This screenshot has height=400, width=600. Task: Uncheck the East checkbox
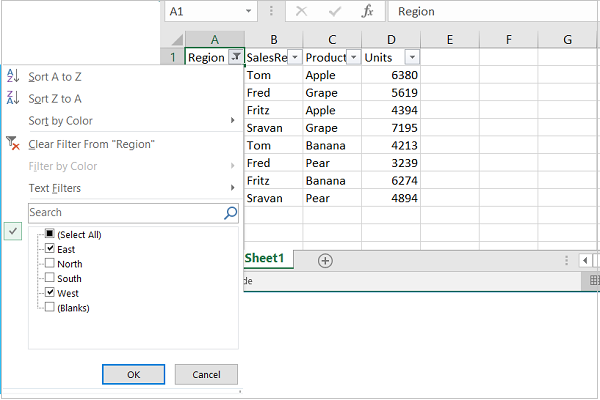pos(48,249)
